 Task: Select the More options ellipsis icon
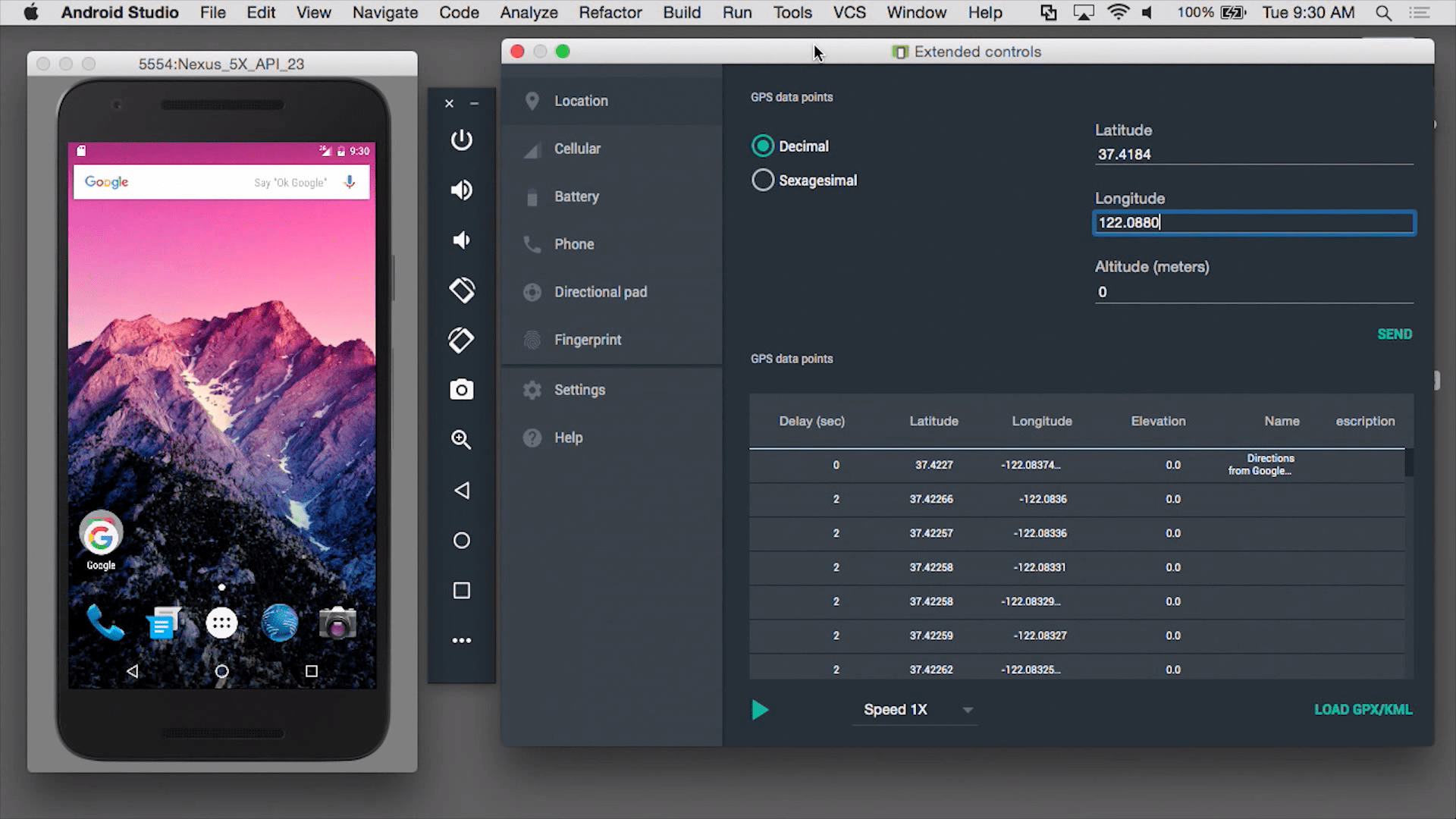(461, 640)
